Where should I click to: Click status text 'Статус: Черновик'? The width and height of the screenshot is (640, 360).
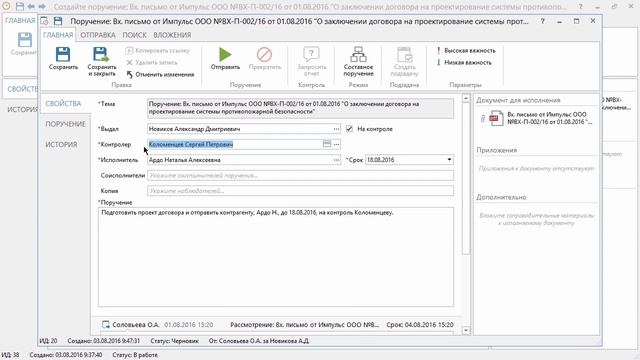[x=174, y=341]
